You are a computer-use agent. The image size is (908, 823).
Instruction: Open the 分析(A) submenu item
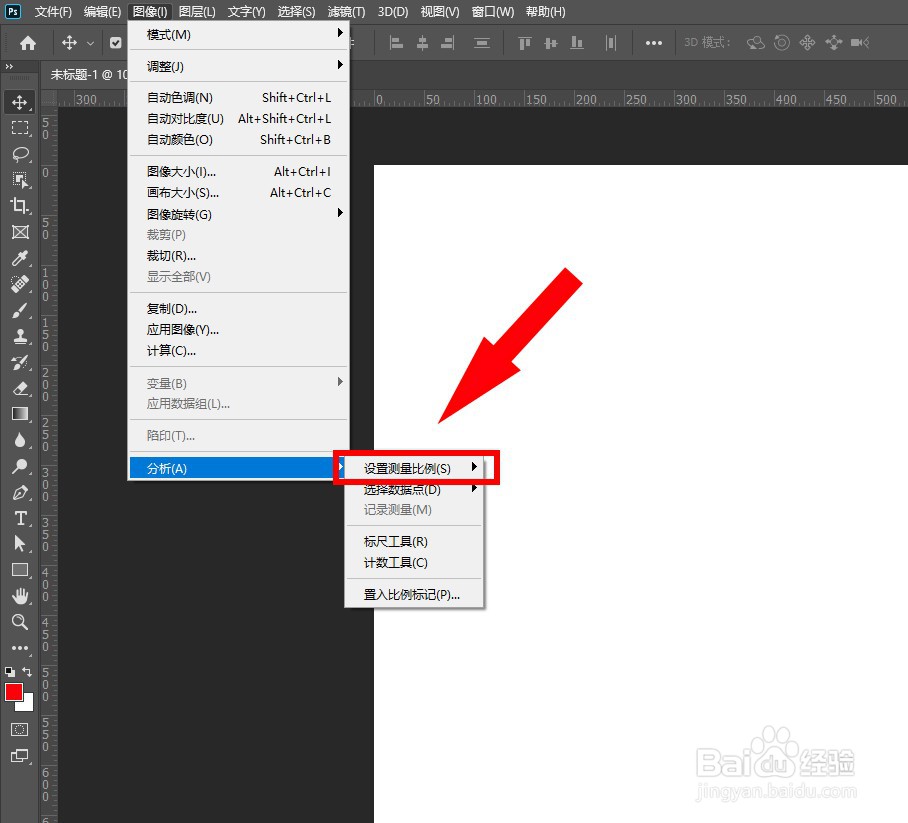(x=239, y=468)
